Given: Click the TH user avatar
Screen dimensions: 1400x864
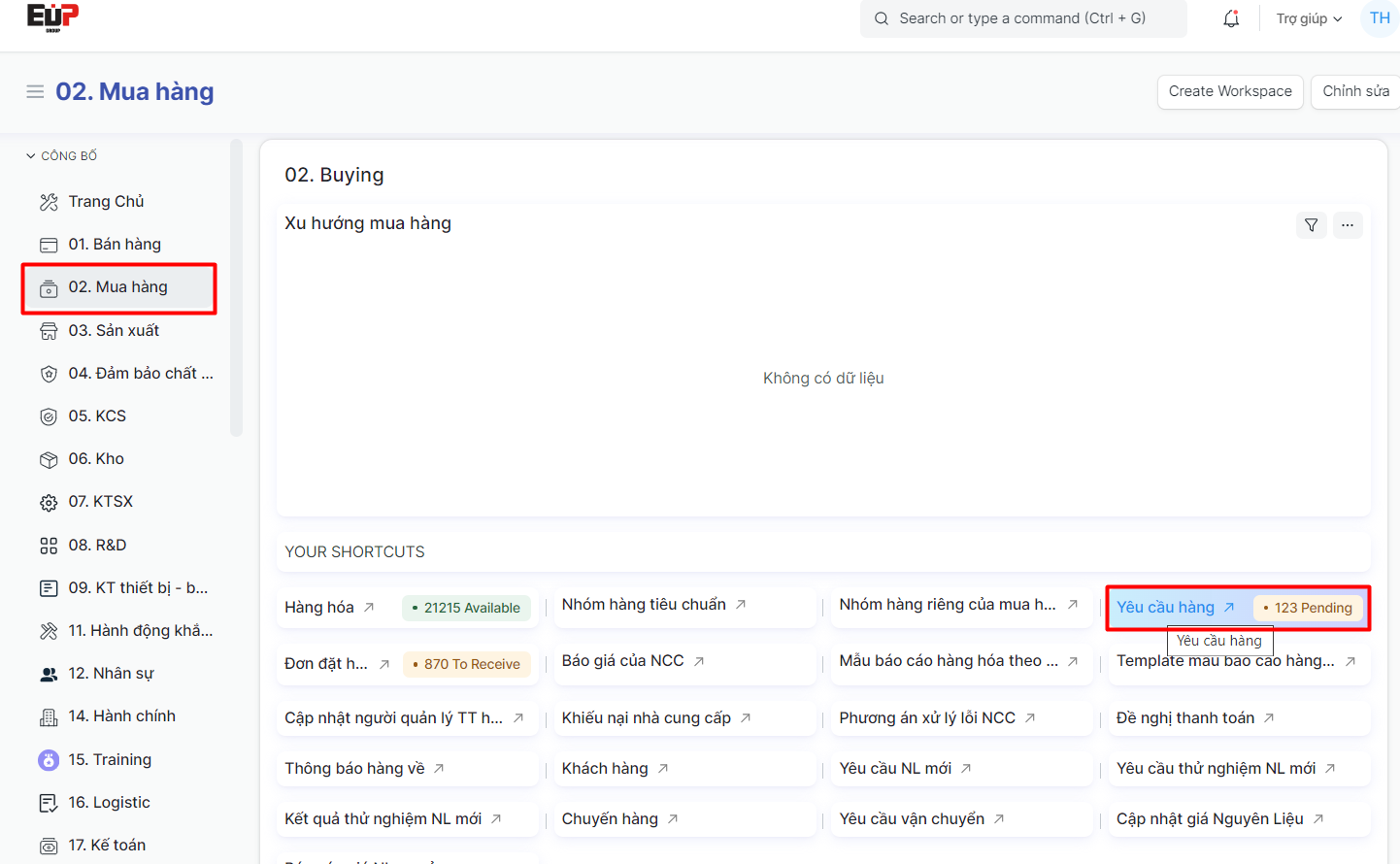Looking at the screenshot, I should tap(1379, 18).
